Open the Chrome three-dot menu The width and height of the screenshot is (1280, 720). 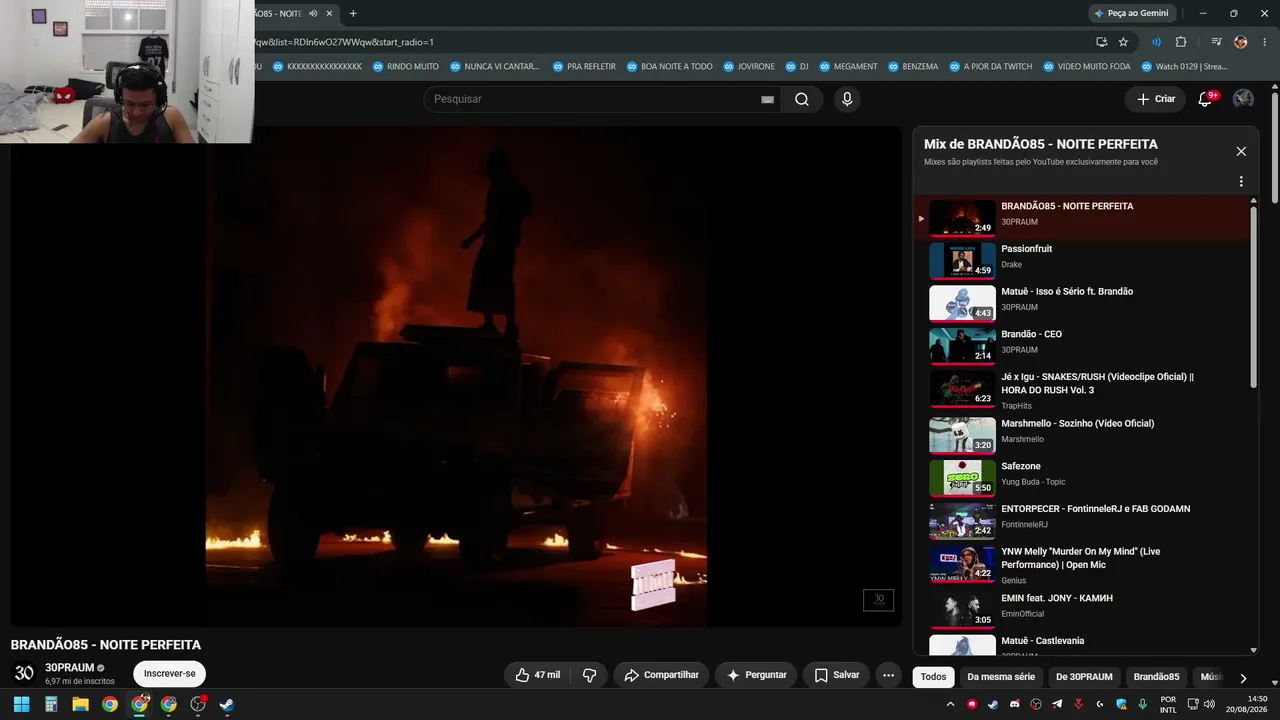click(1265, 42)
